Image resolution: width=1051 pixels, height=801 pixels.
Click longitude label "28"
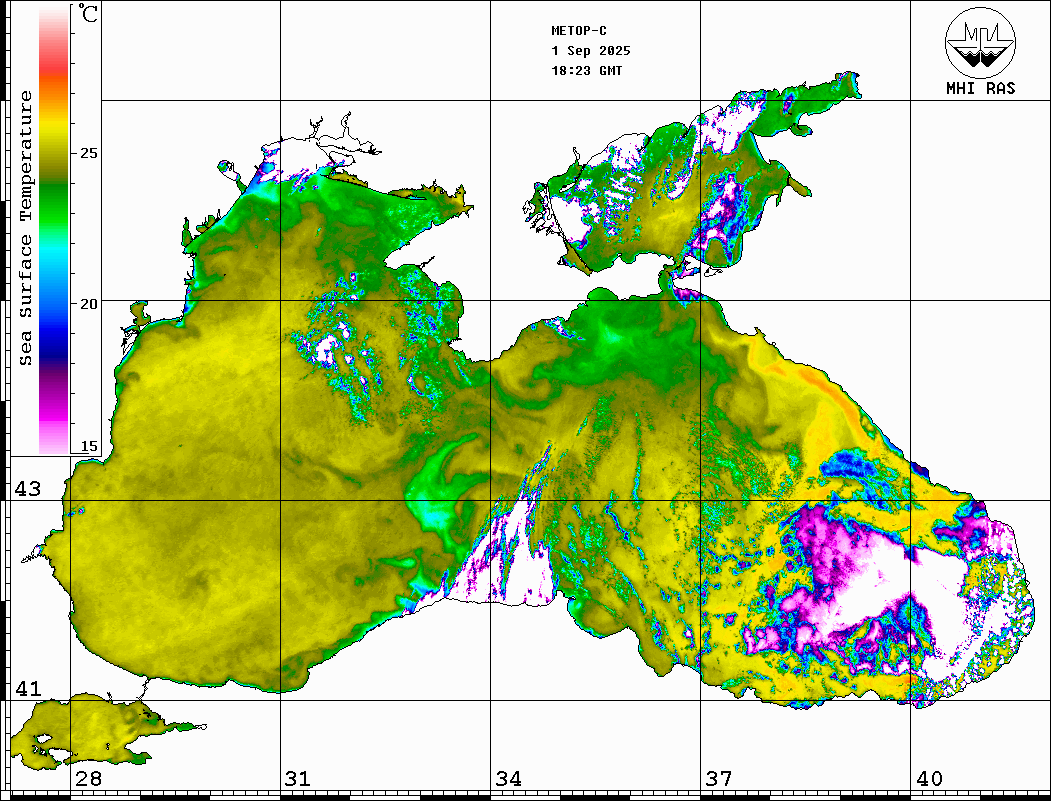point(88,779)
